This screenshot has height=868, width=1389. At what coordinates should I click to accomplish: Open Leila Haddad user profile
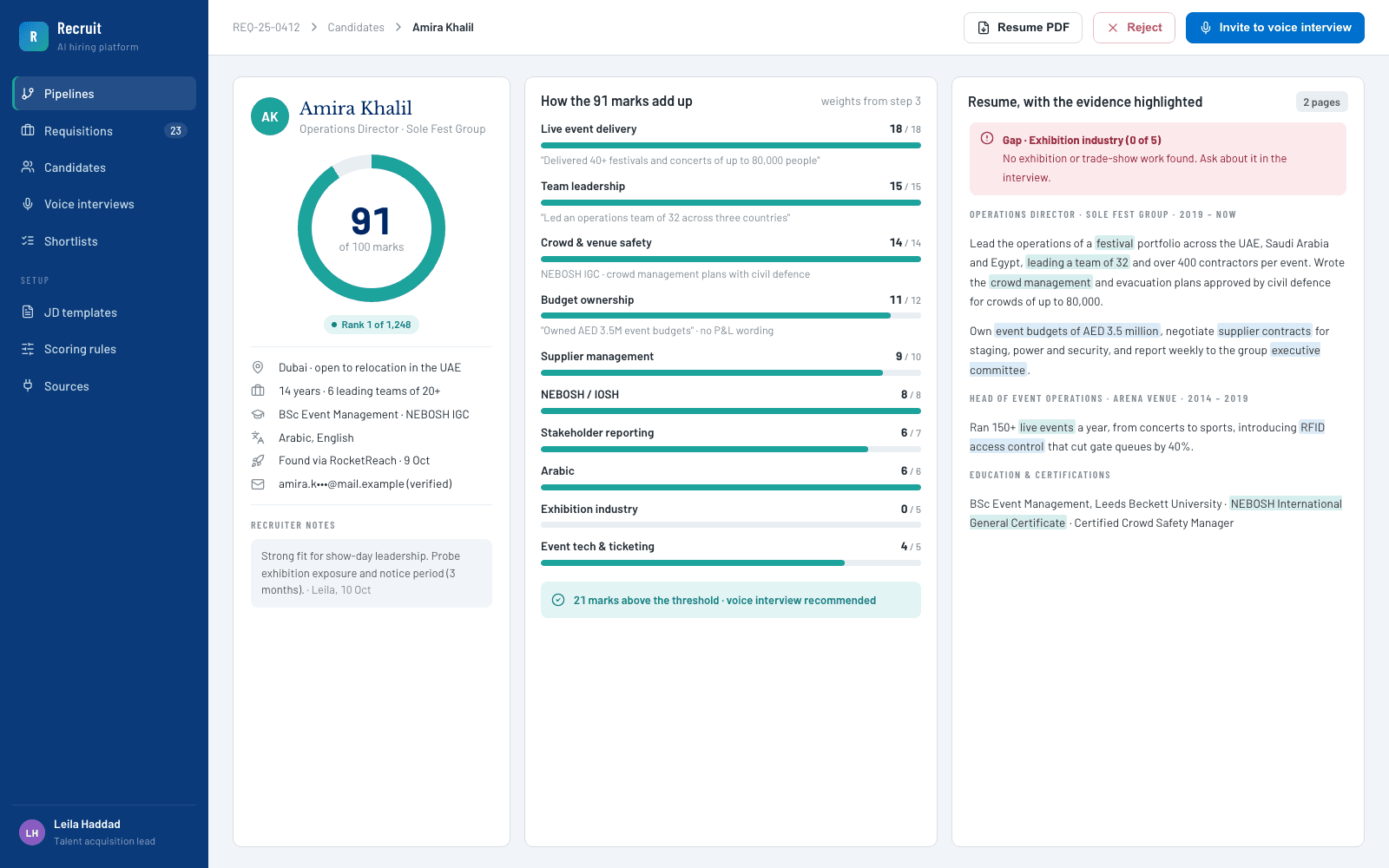[x=104, y=832]
